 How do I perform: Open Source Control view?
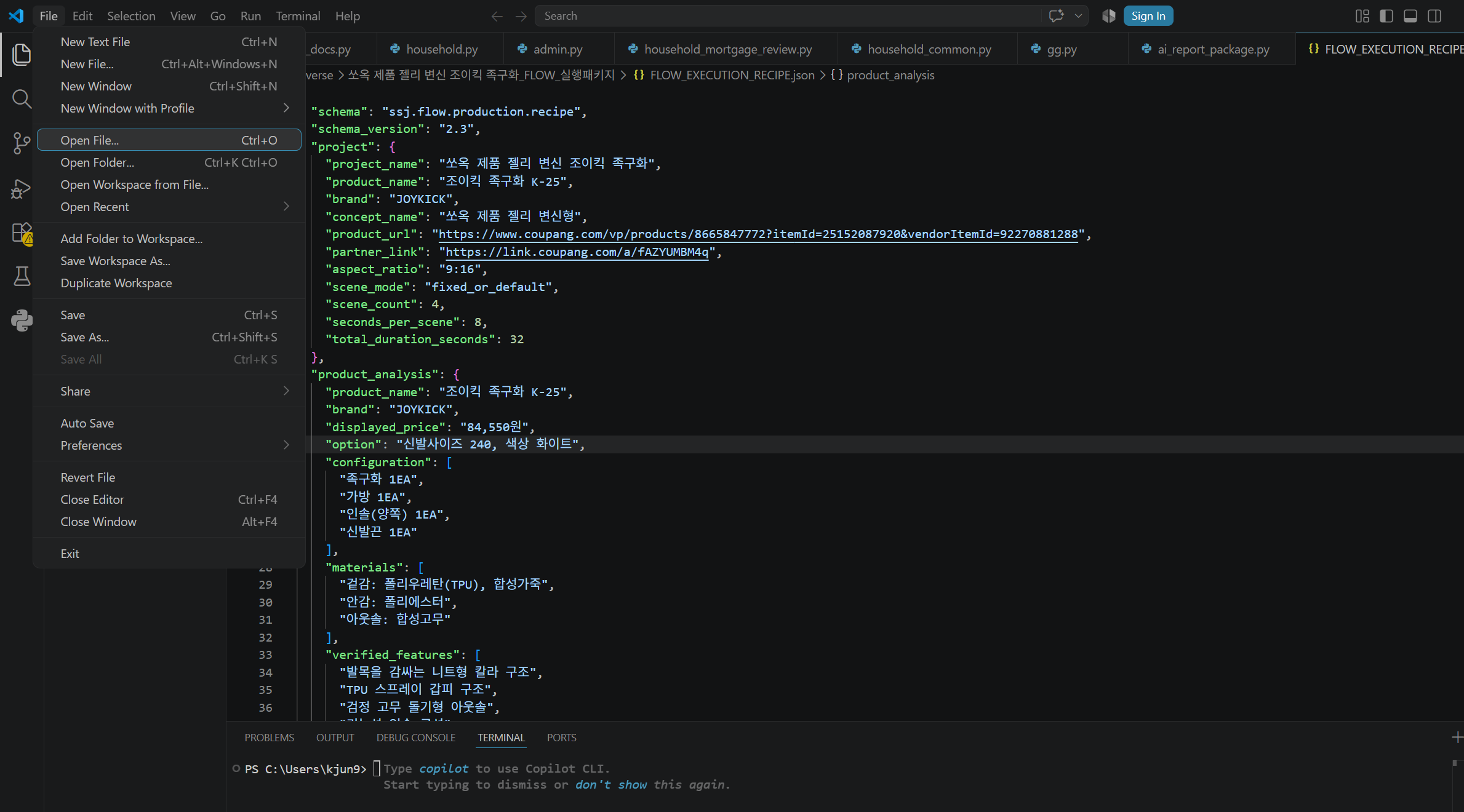(22, 143)
